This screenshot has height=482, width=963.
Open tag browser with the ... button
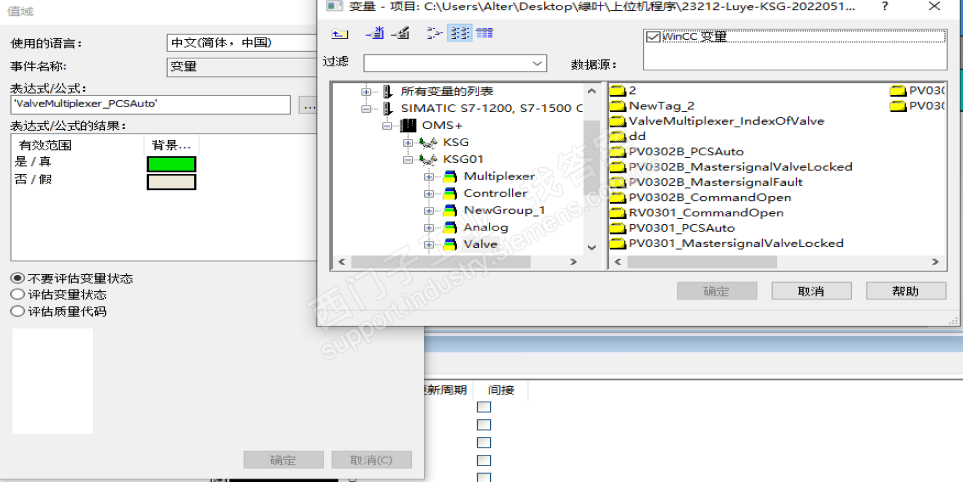(308, 106)
